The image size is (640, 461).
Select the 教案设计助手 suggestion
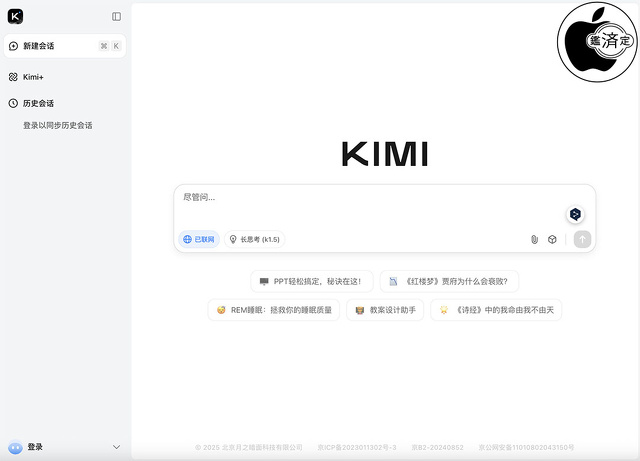[x=385, y=310]
